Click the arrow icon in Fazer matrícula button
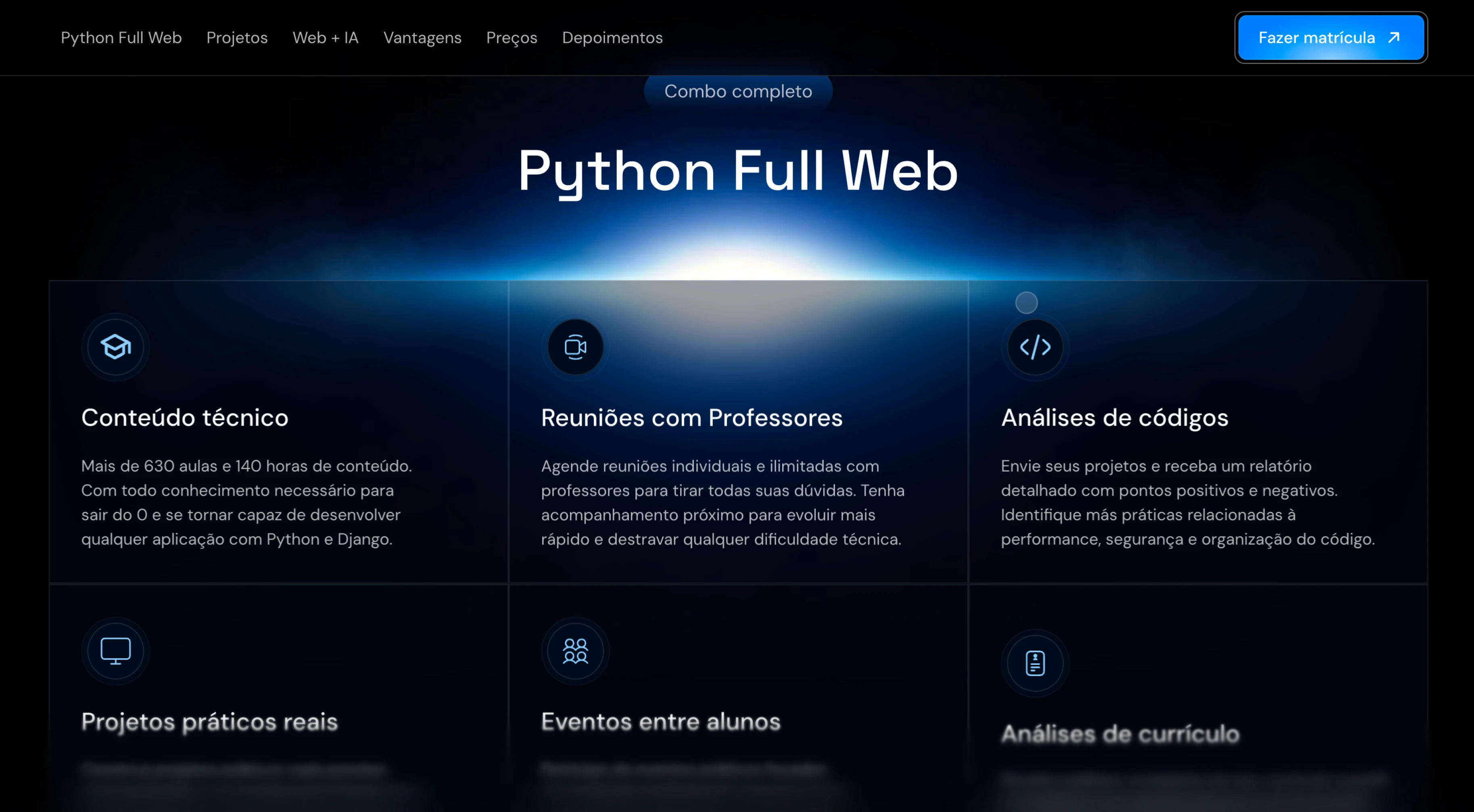 click(x=1395, y=37)
